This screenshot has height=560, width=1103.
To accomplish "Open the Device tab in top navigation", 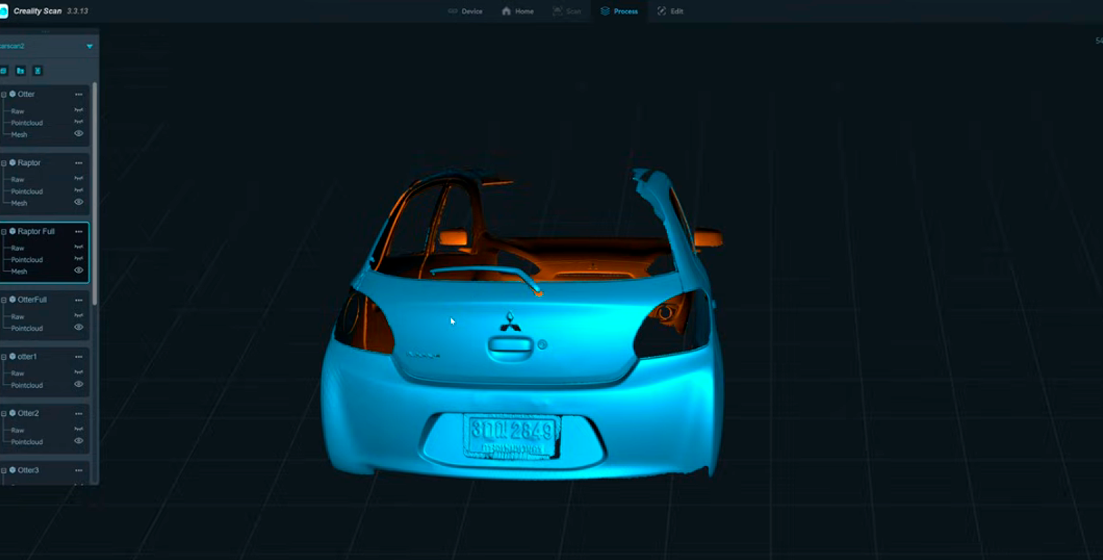I will pos(465,11).
